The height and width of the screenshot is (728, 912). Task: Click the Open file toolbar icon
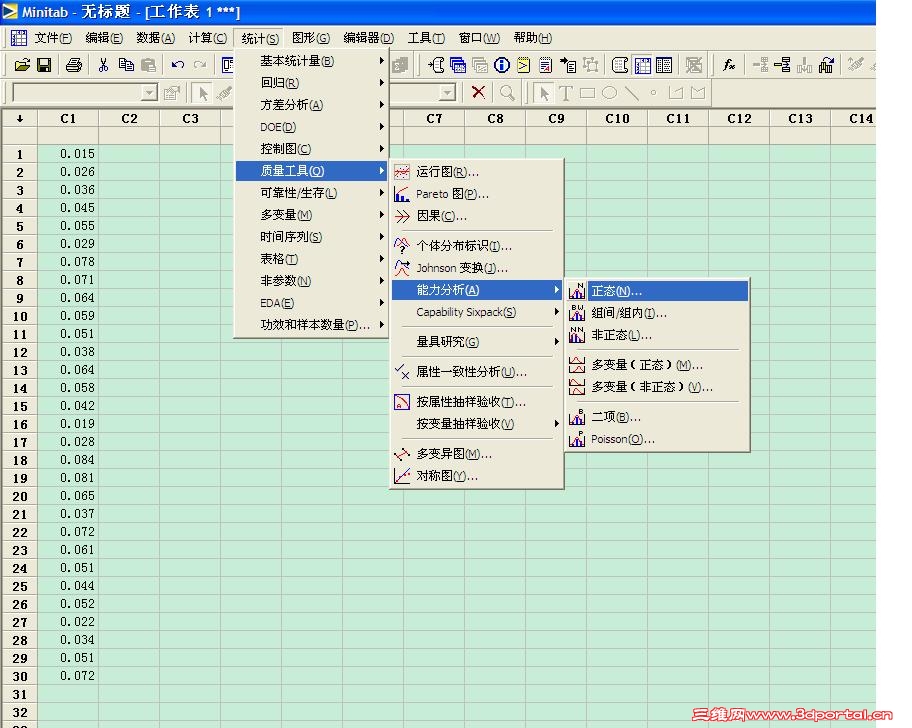[x=22, y=63]
